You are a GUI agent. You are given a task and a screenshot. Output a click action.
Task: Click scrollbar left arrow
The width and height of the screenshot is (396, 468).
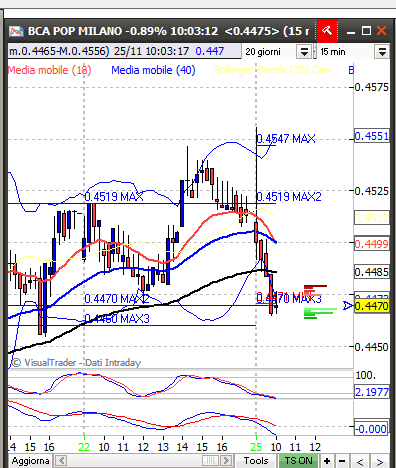coord(61,461)
